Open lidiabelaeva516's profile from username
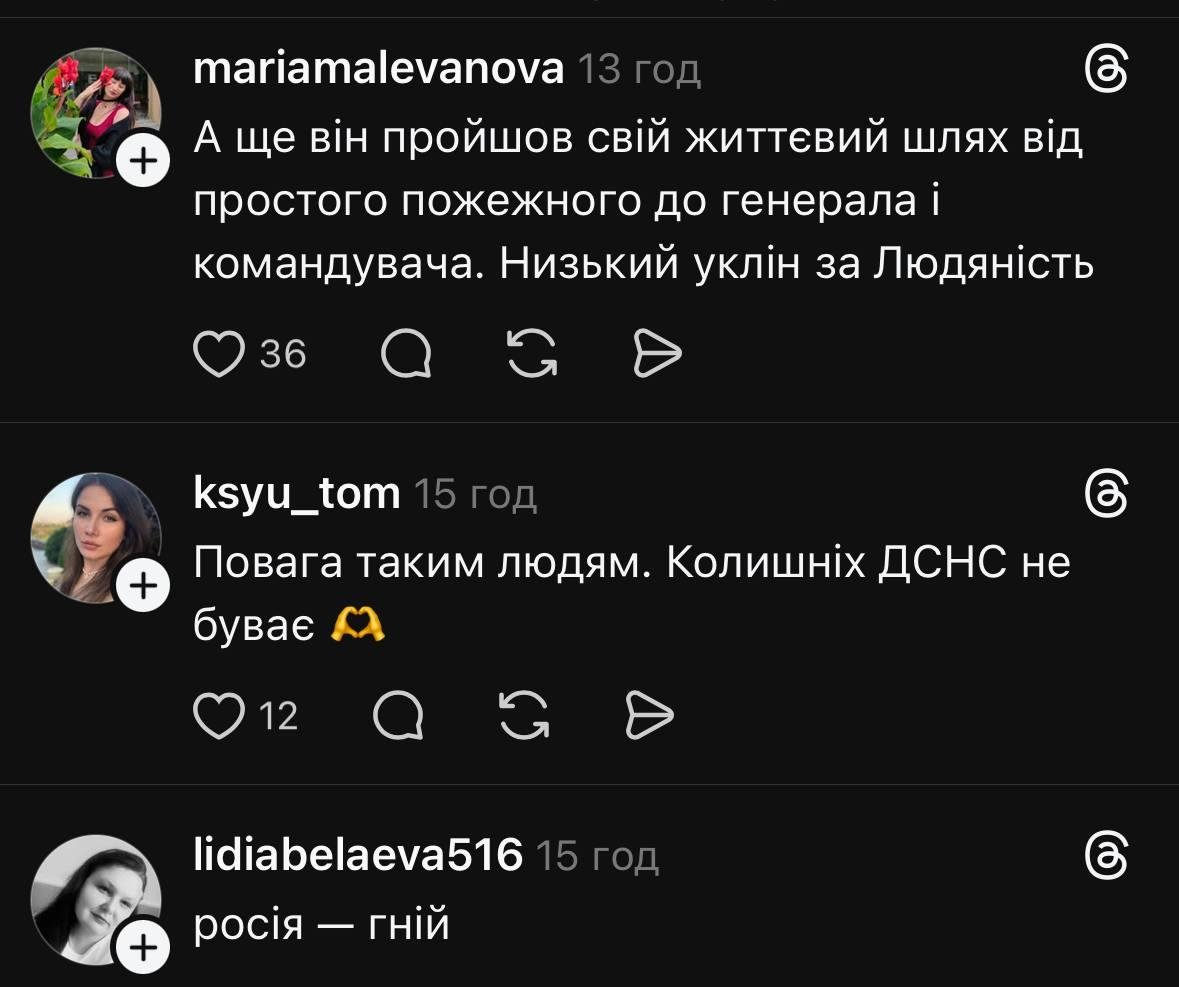This screenshot has height=987, width=1179. tap(357, 856)
